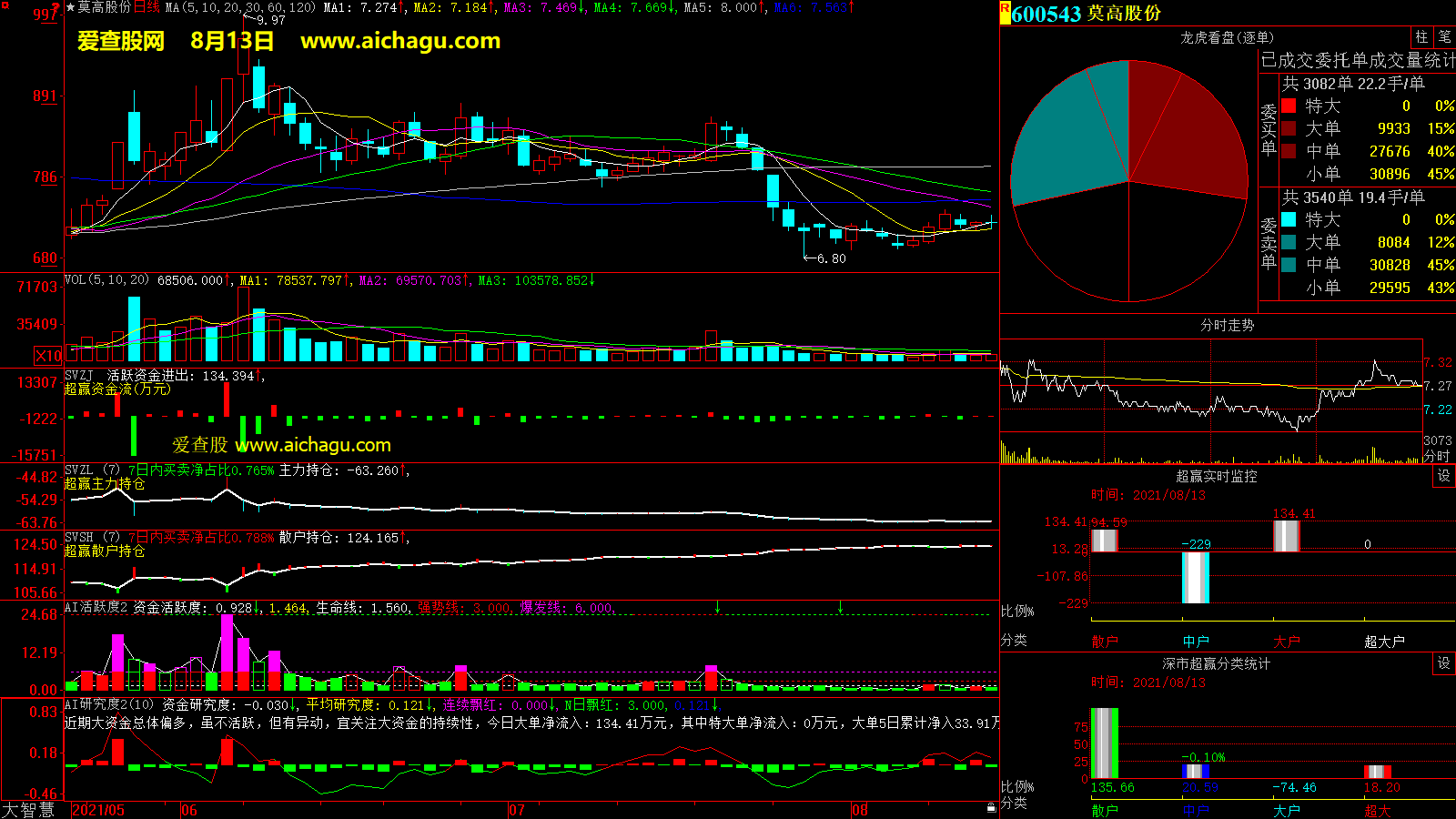This screenshot has width=1456, height=819.
Task: Click the VOL(5,10,20) indicator label
Action: point(106,280)
